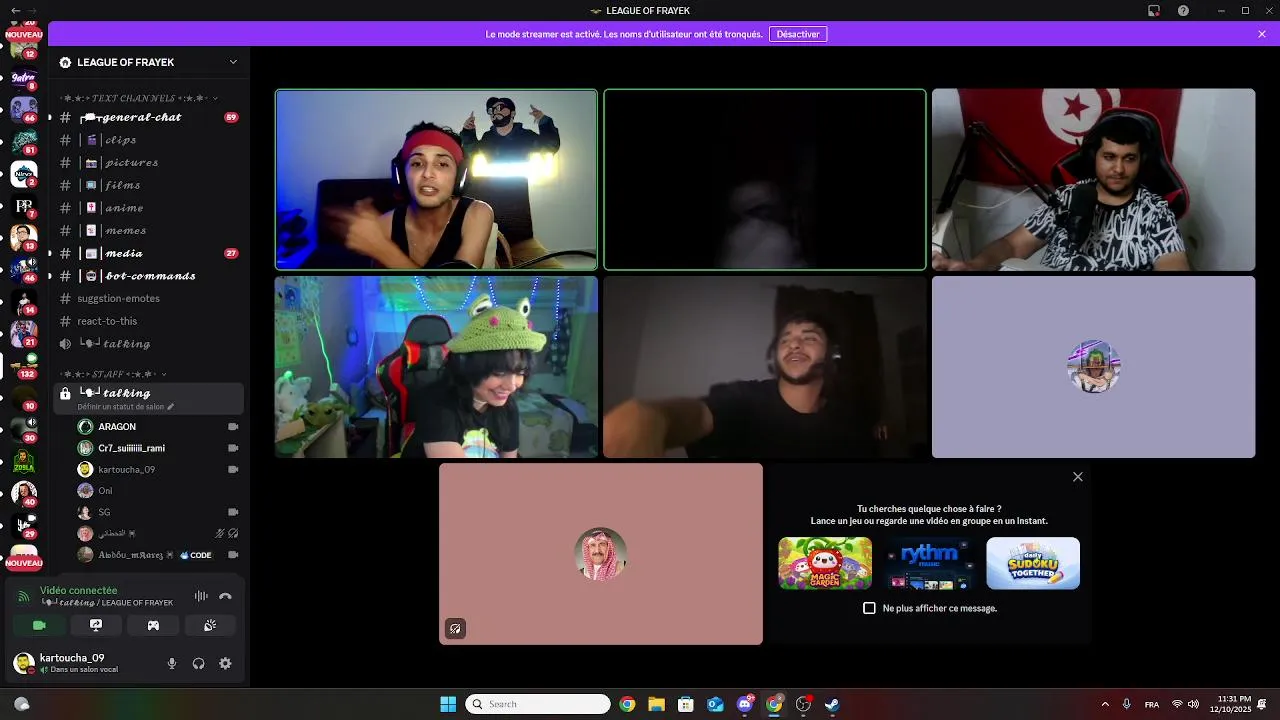1280x720 pixels.
Task: Launch the Magic Garden activity
Action: pyautogui.click(x=825, y=563)
